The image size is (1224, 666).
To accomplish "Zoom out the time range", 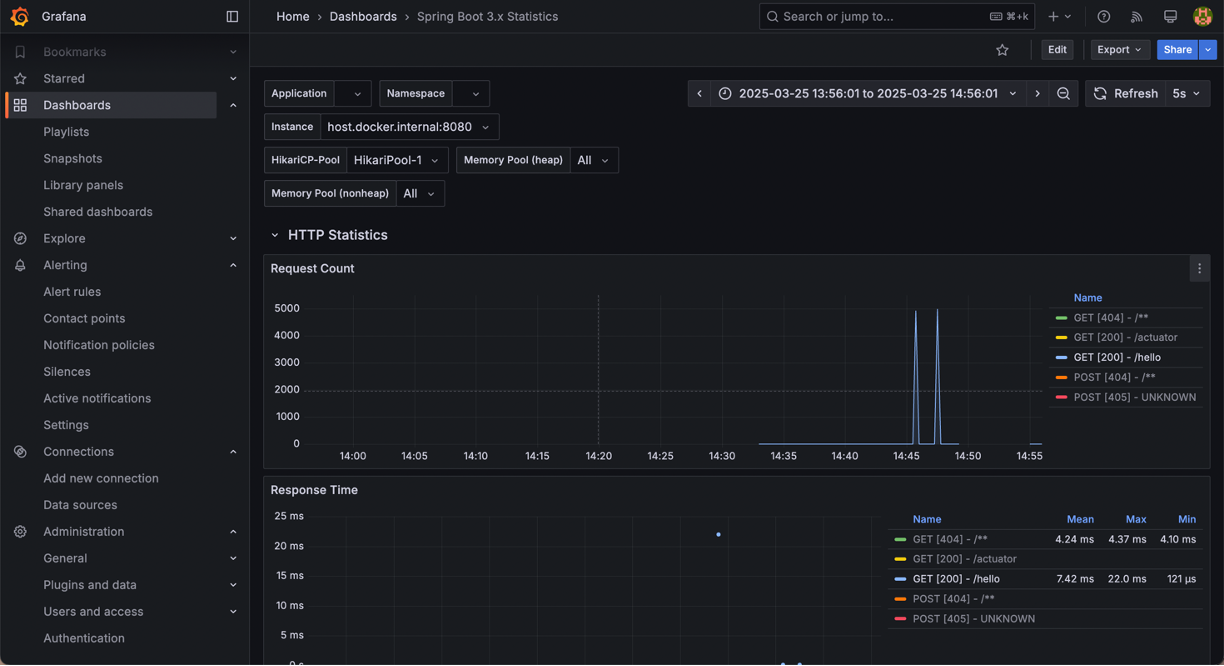I will [1063, 93].
